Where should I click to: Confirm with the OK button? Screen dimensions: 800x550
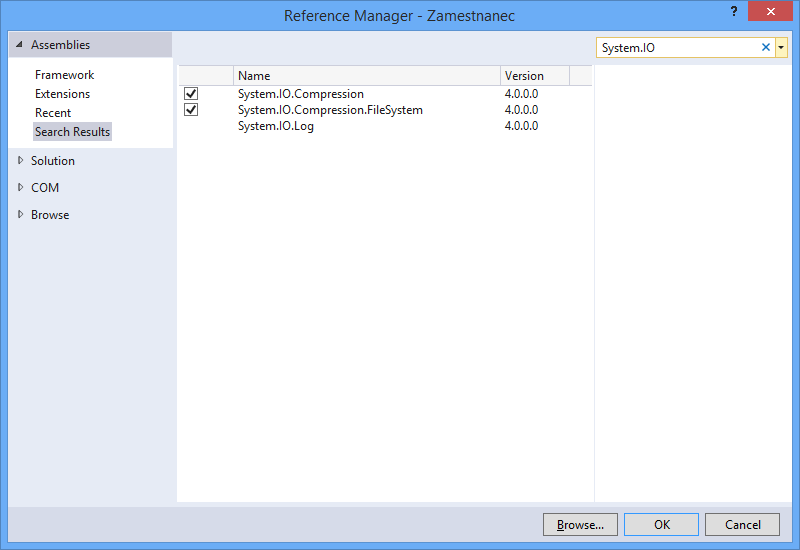[661, 524]
